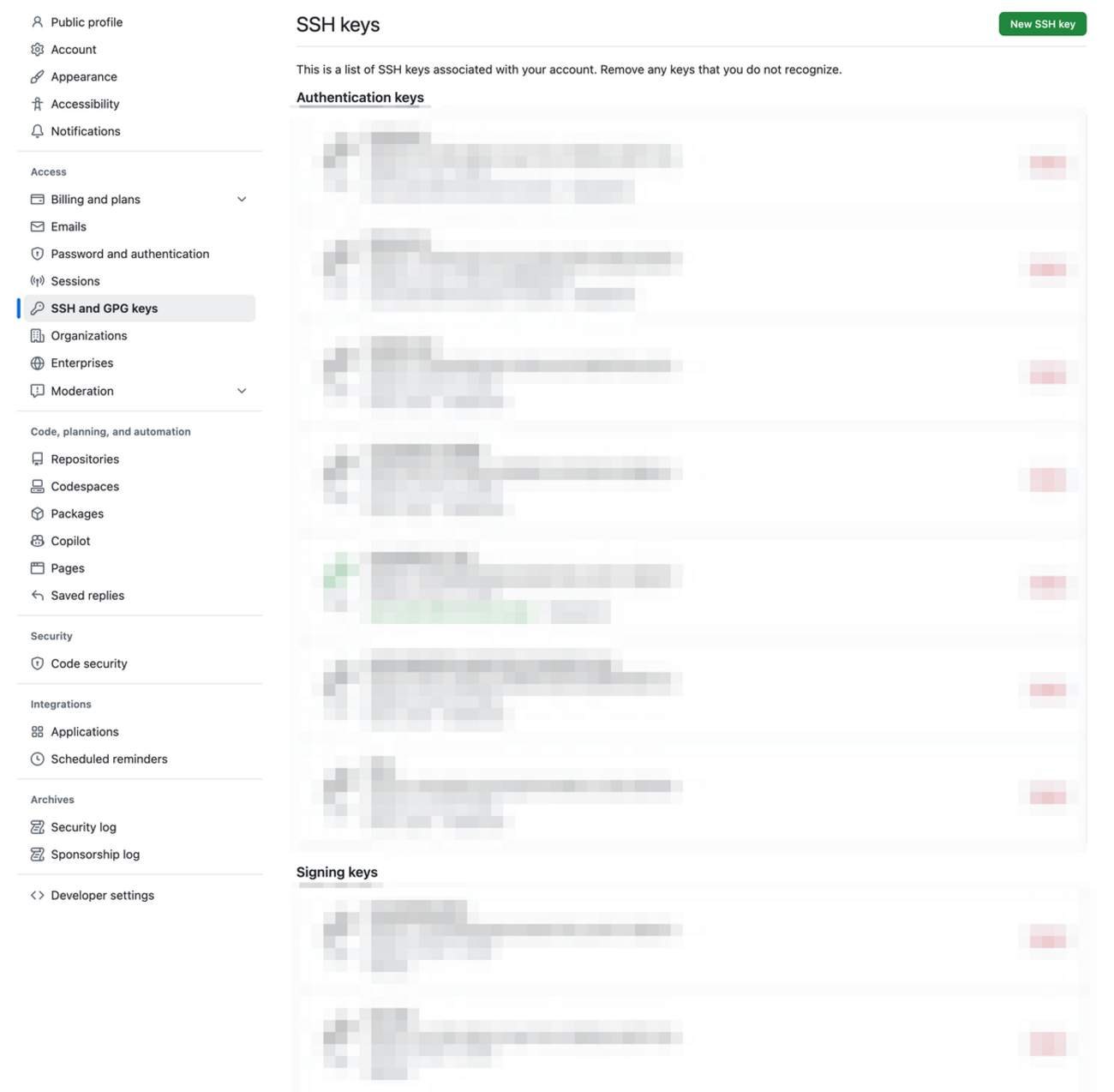
Task: Select the Public profile person icon
Action: 38,21
